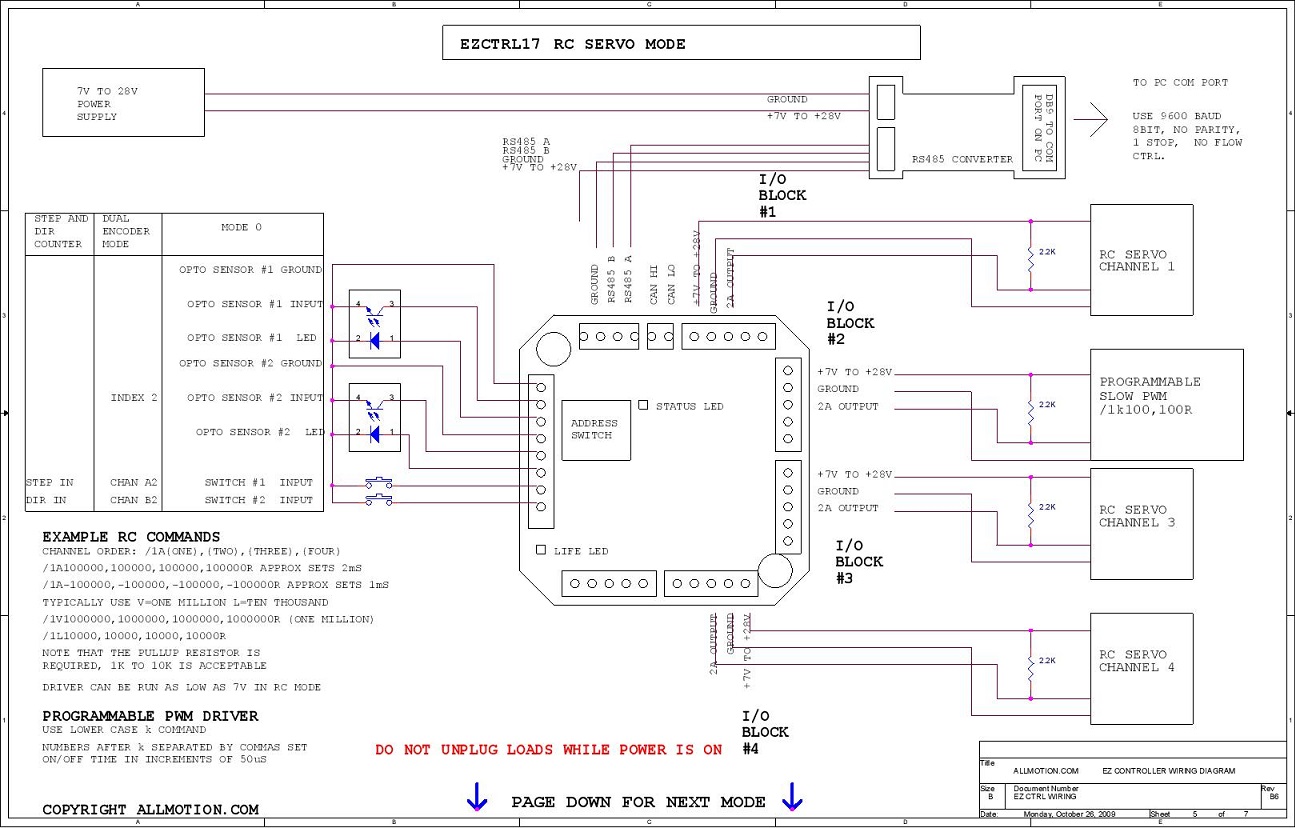
Task: Click the blue down arrow left of PAGE DOWN
Action: (x=477, y=797)
